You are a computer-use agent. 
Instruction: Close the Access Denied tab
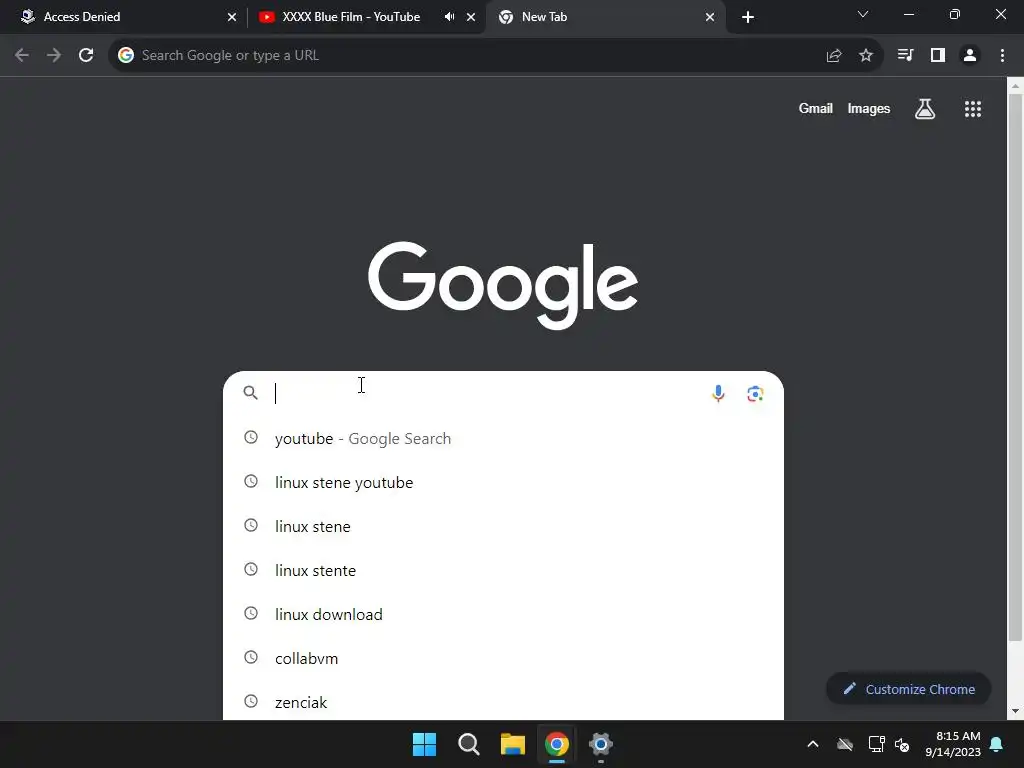232,17
